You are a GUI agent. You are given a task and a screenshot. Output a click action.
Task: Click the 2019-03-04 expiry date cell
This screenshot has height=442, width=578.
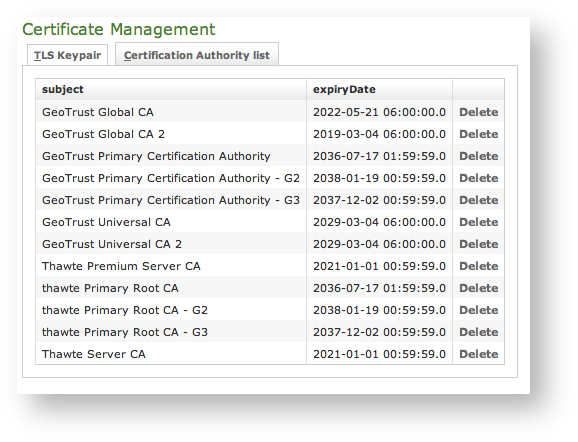379,134
